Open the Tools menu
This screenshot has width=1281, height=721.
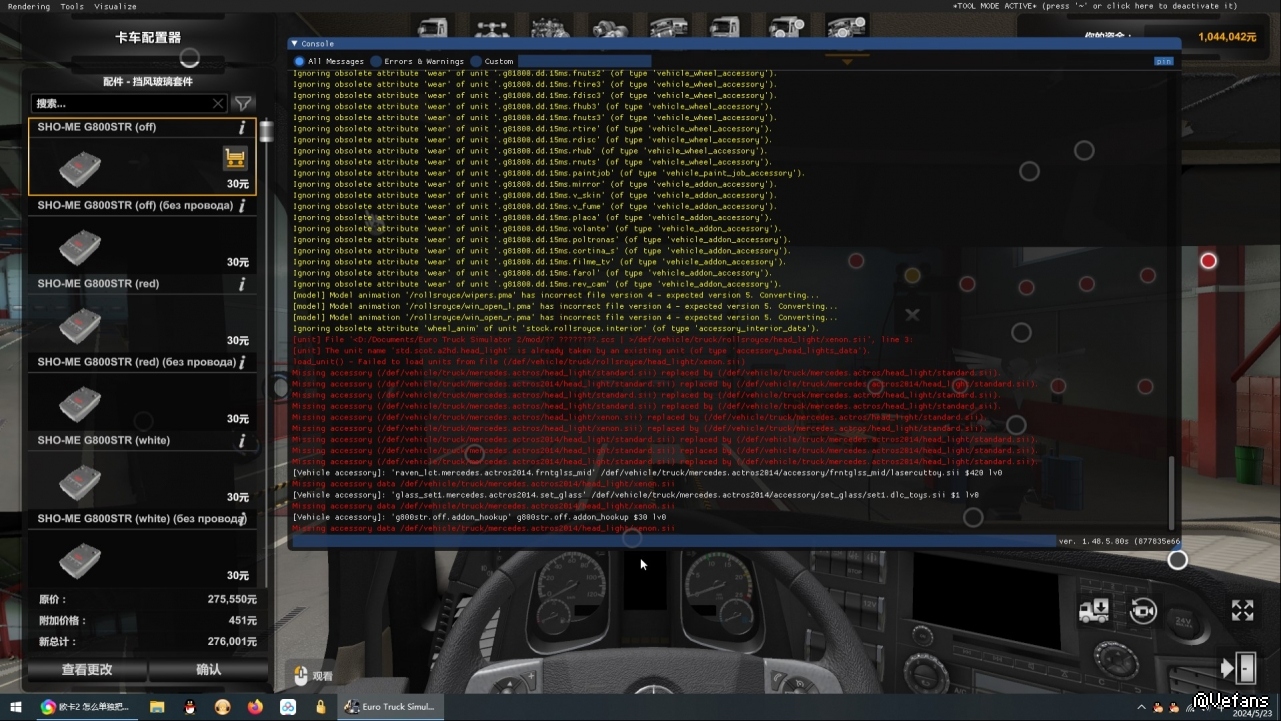72,7
